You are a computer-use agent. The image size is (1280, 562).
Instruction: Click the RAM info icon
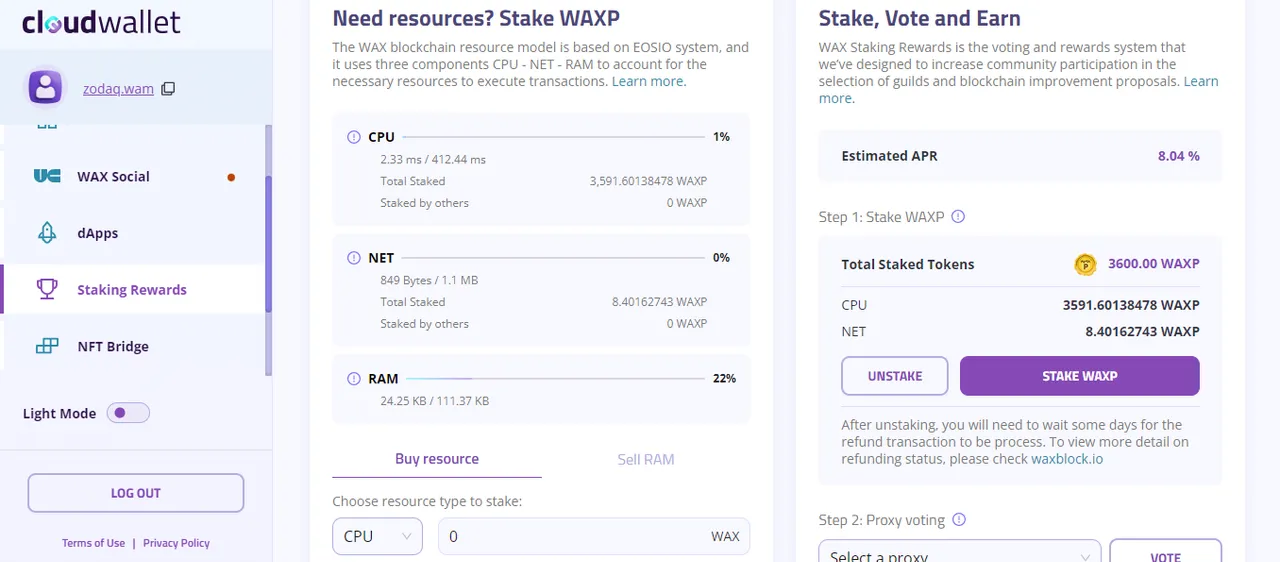[x=353, y=379]
